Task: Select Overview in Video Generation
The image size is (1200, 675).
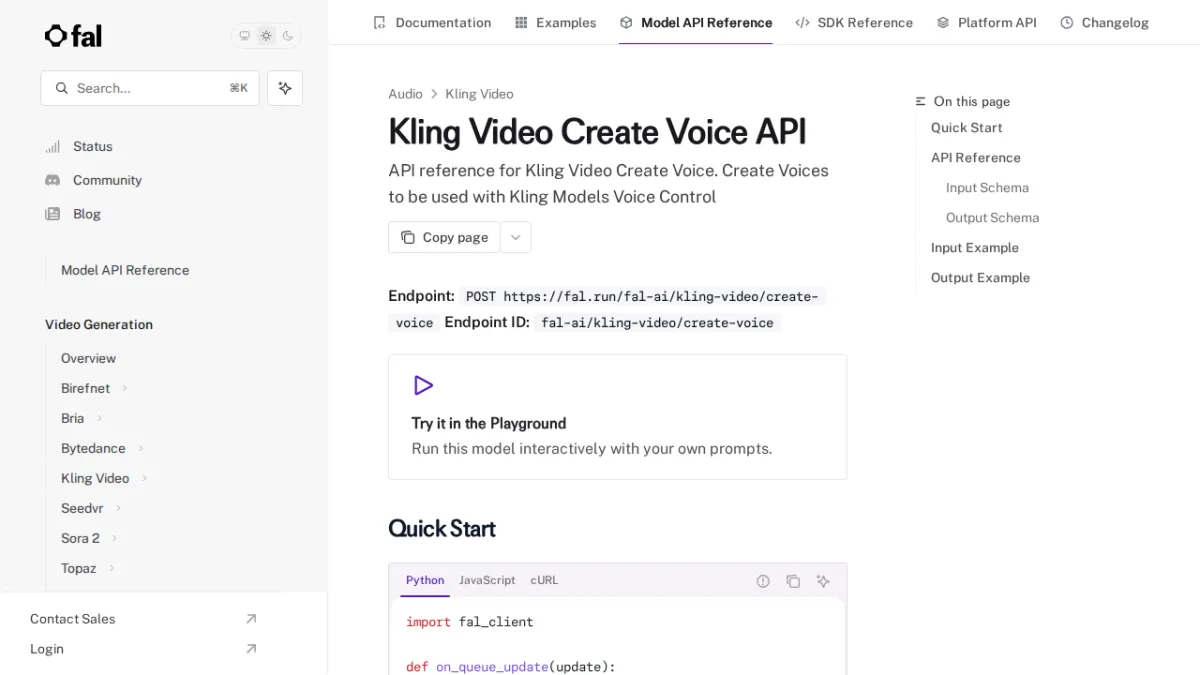Action: click(88, 358)
